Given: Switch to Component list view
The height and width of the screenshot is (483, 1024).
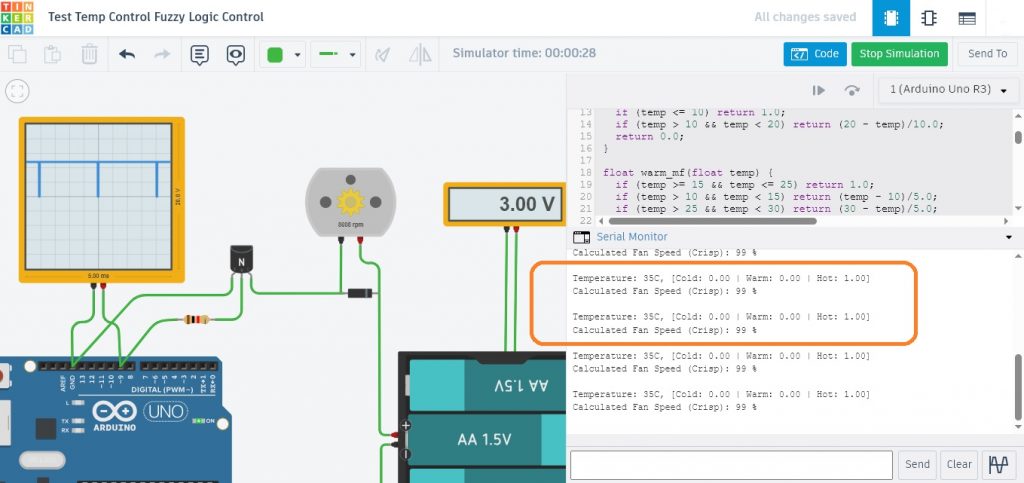Looking at the screenshot, I should click(967, 18).
